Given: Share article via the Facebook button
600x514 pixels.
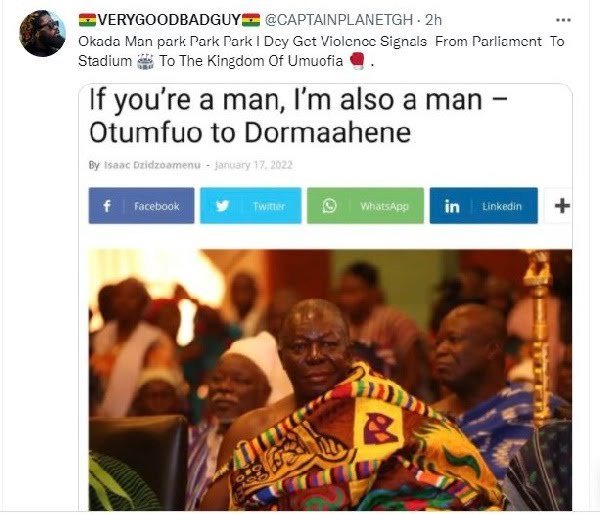Looking at the screenshot, I should tap(142, 206).
